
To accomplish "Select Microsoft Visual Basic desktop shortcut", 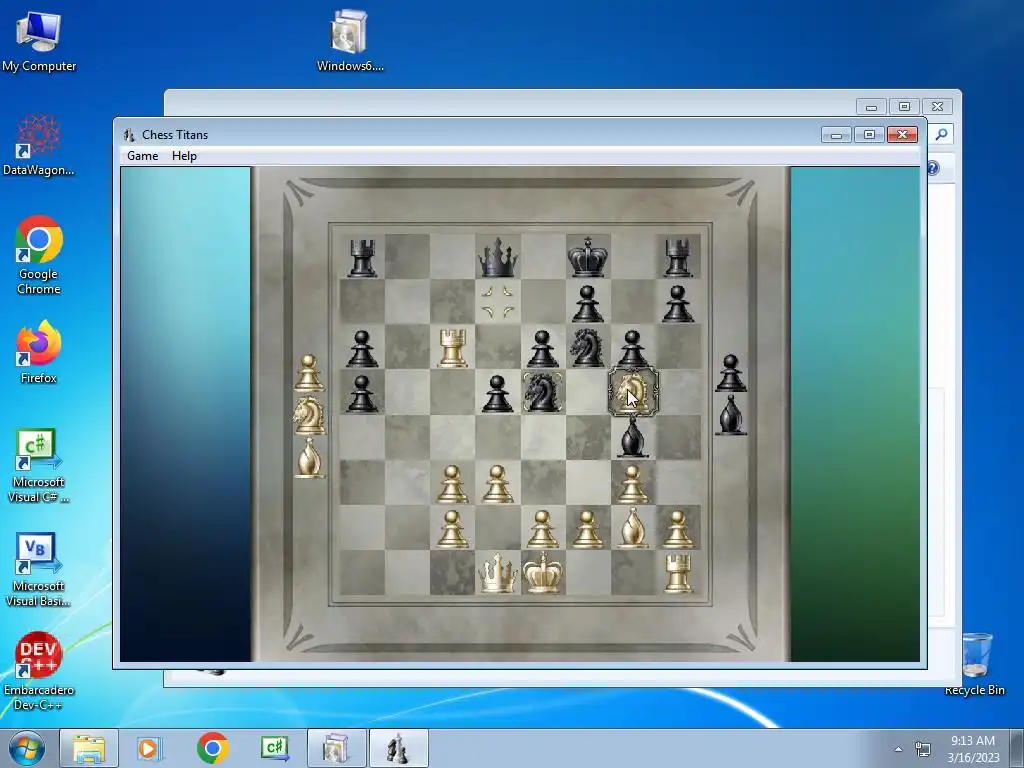I will pos(39,570).
